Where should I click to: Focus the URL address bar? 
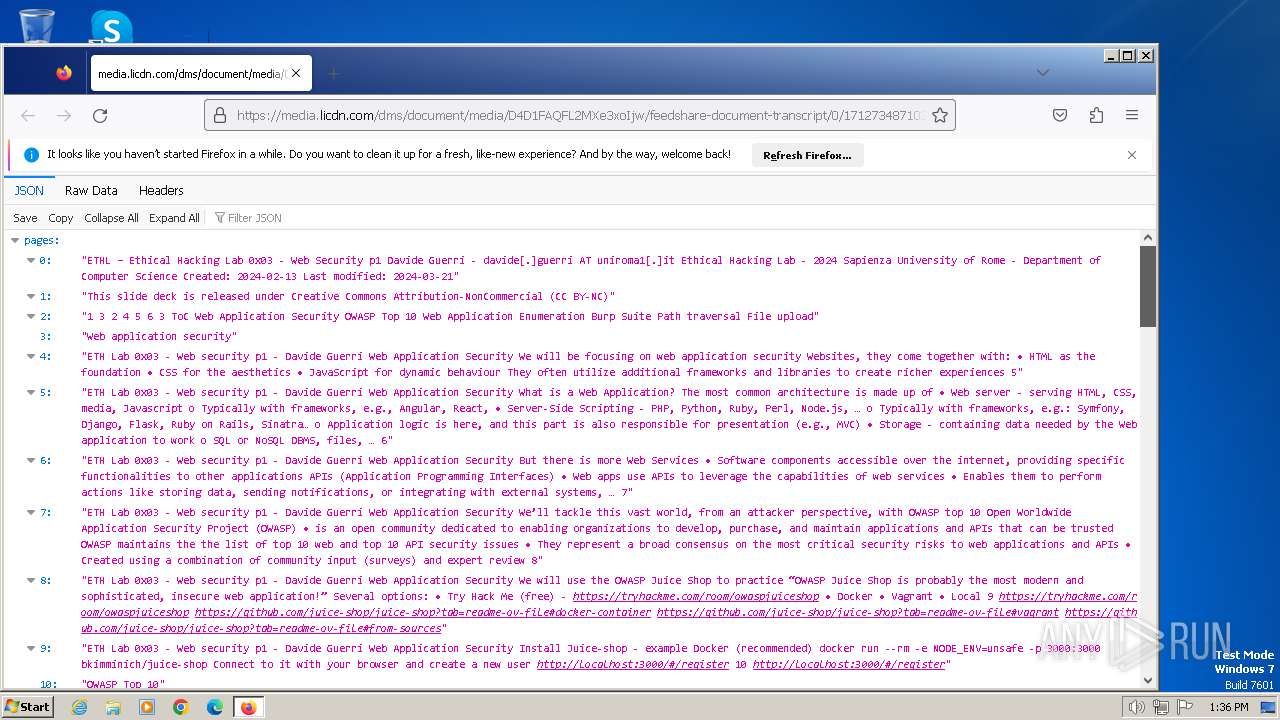pos(580,116)
